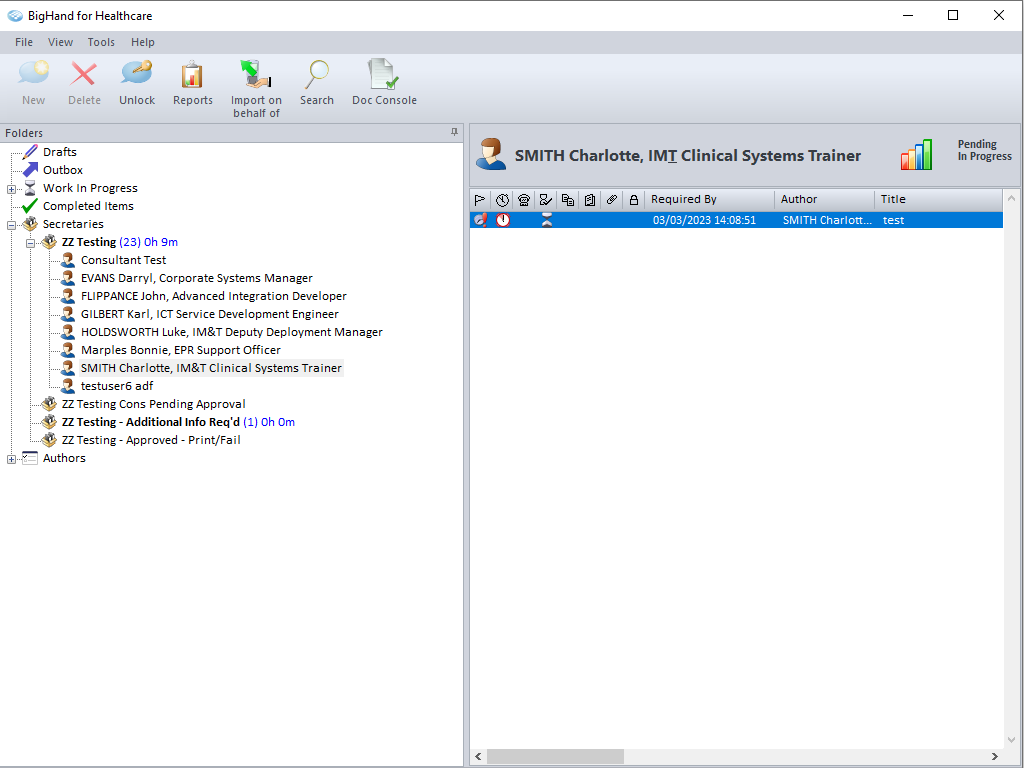The height and width of the screenshot is (768, 1024).
Task: Select SMITH Charlotte in the folder tree
Action: coord(211,368)
